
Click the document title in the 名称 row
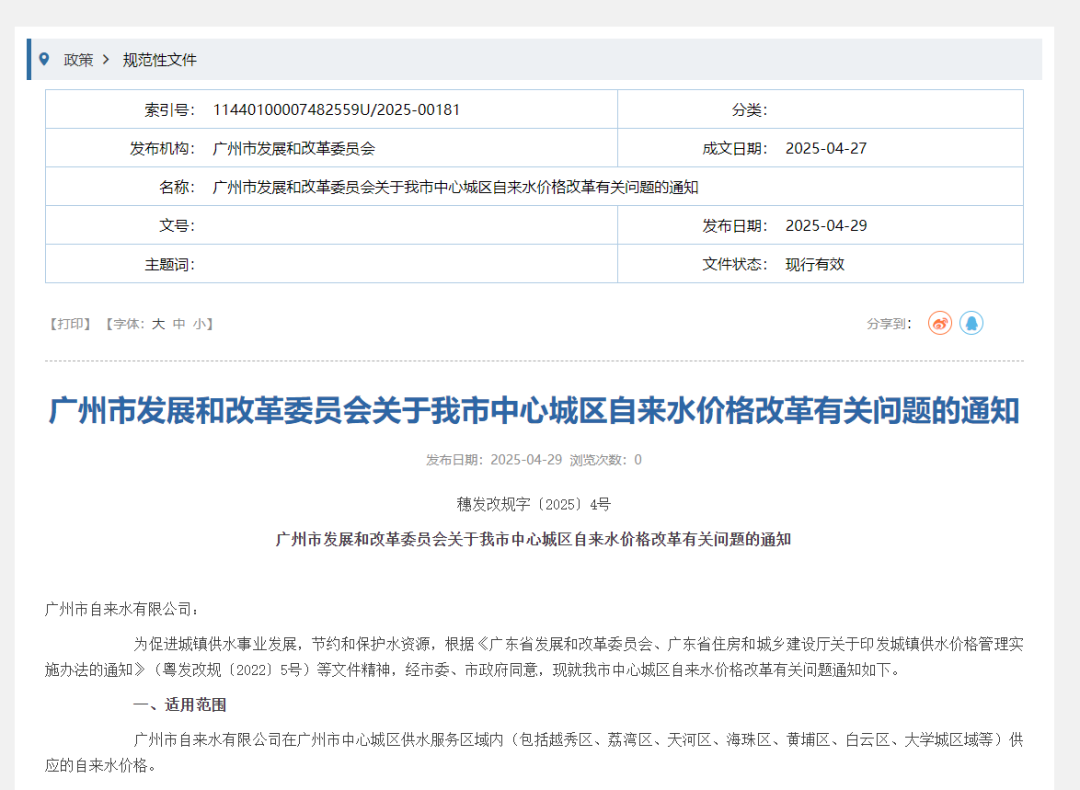click(x=455, y=187)
